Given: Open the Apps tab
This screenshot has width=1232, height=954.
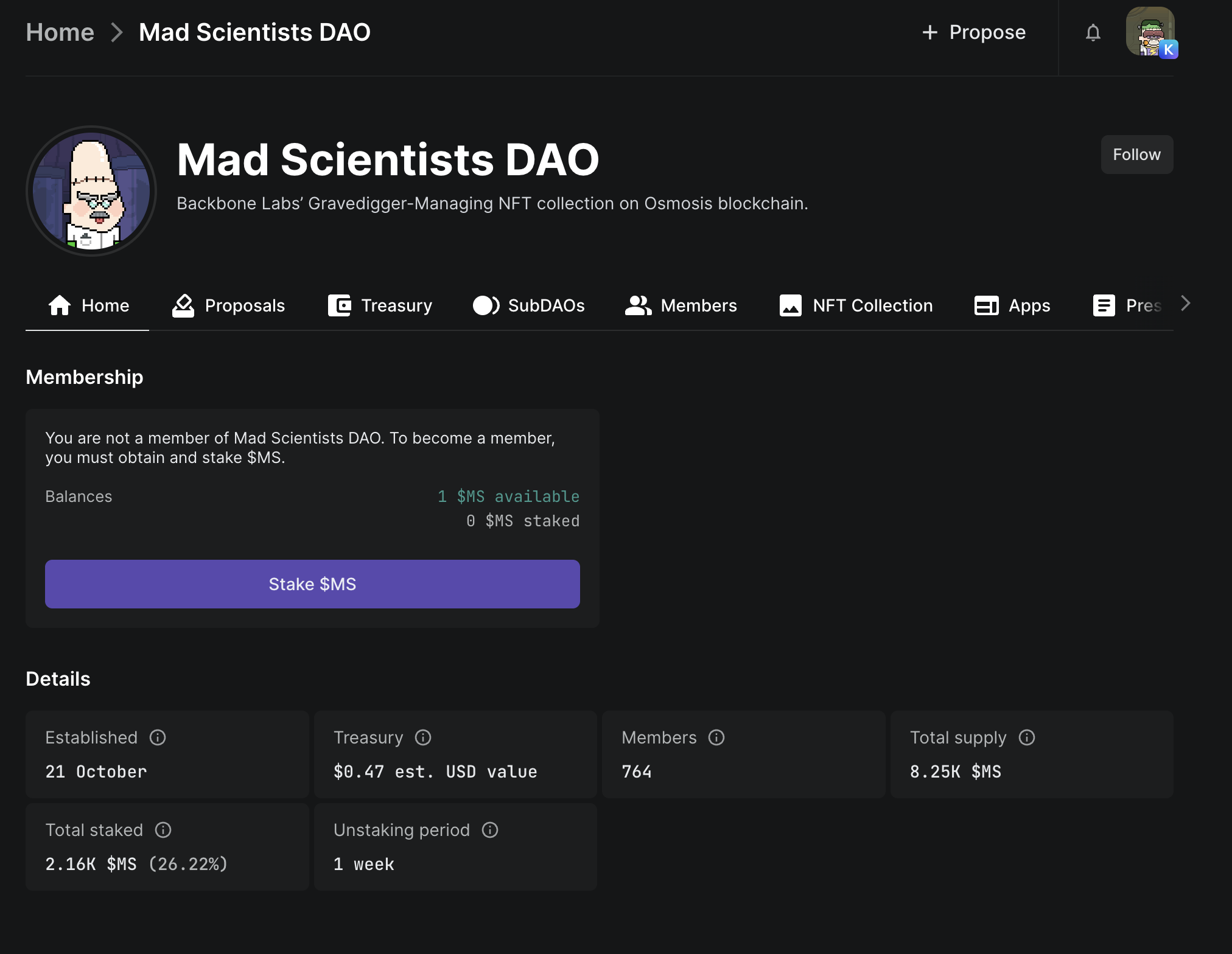Looking at the screenshot, I should coord(1012,305).
